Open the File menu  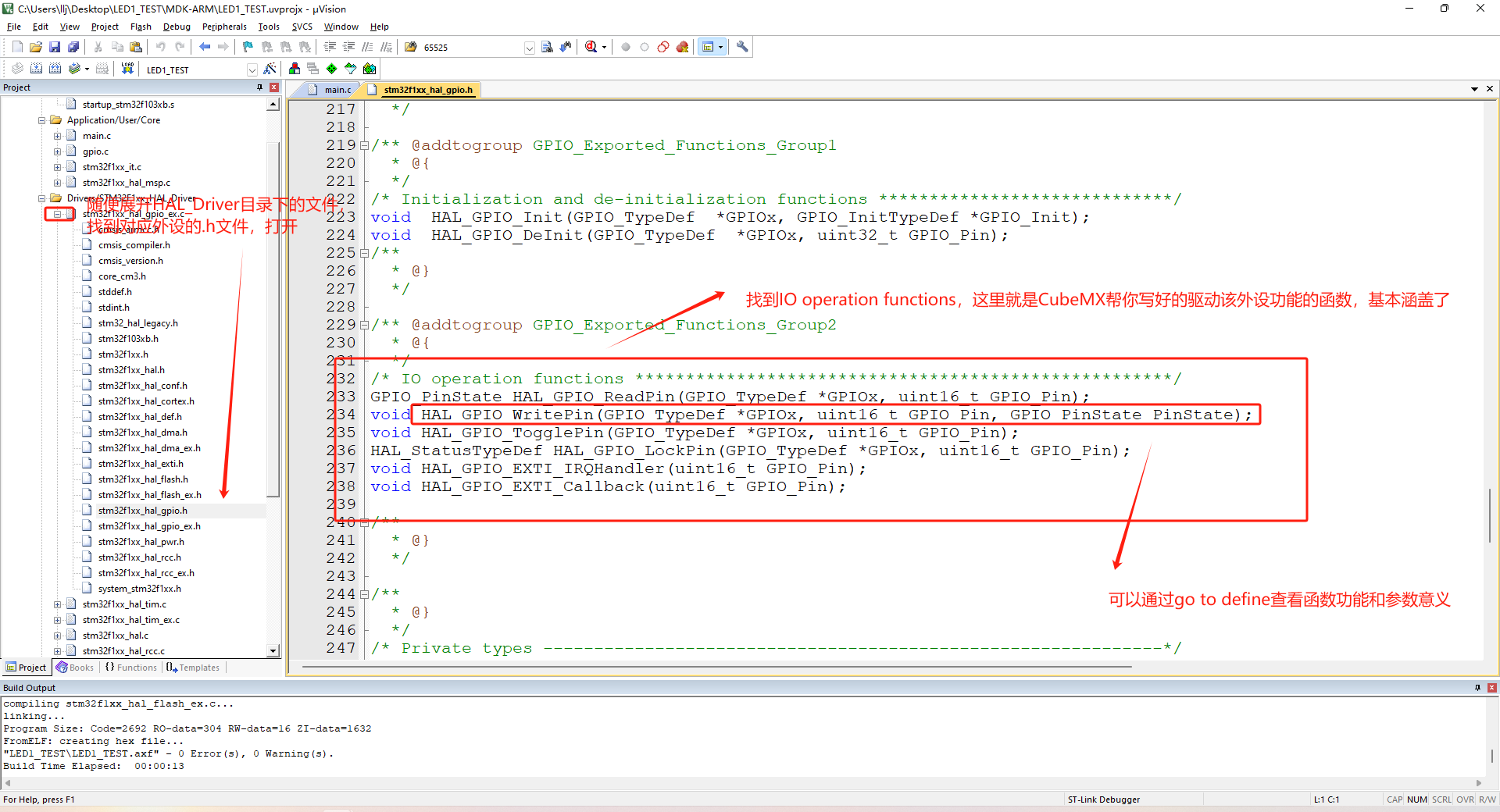click(14, 27)
